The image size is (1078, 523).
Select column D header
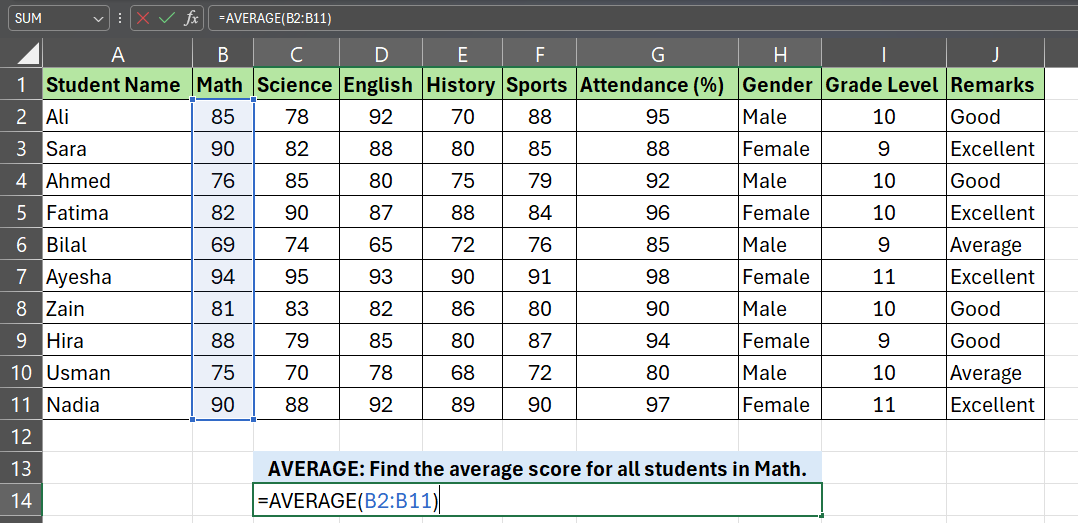pos(381,54)
